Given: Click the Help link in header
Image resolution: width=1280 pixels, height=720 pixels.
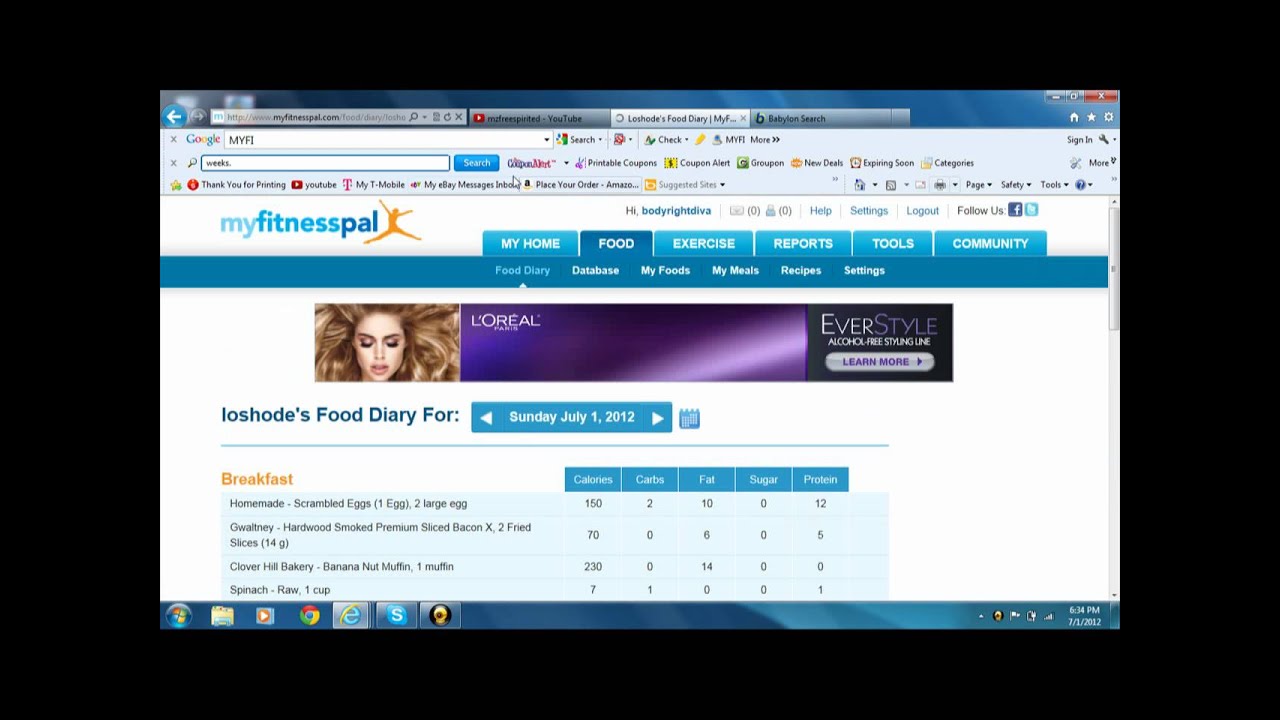Looking at the screenshot, I should pos(820,211).
